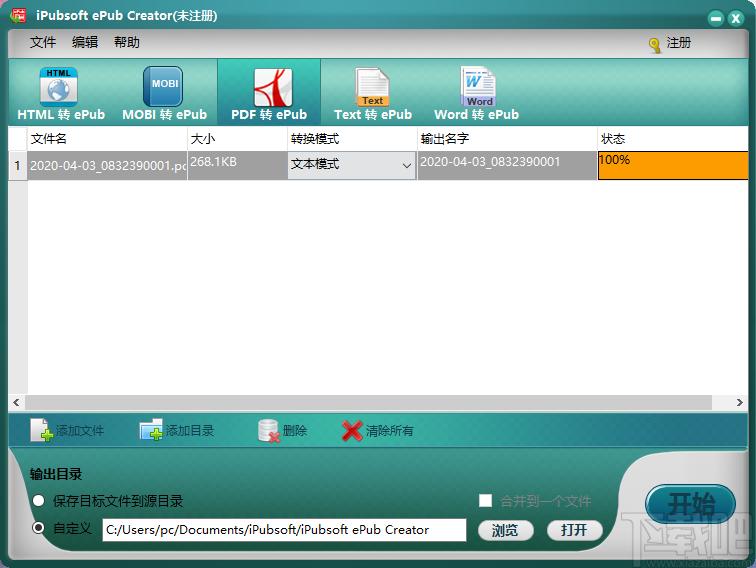The height and width of the screenshot is (568, 756).
Task: Click the Browse (浏览) button
Action: click(x=505, y=530)
